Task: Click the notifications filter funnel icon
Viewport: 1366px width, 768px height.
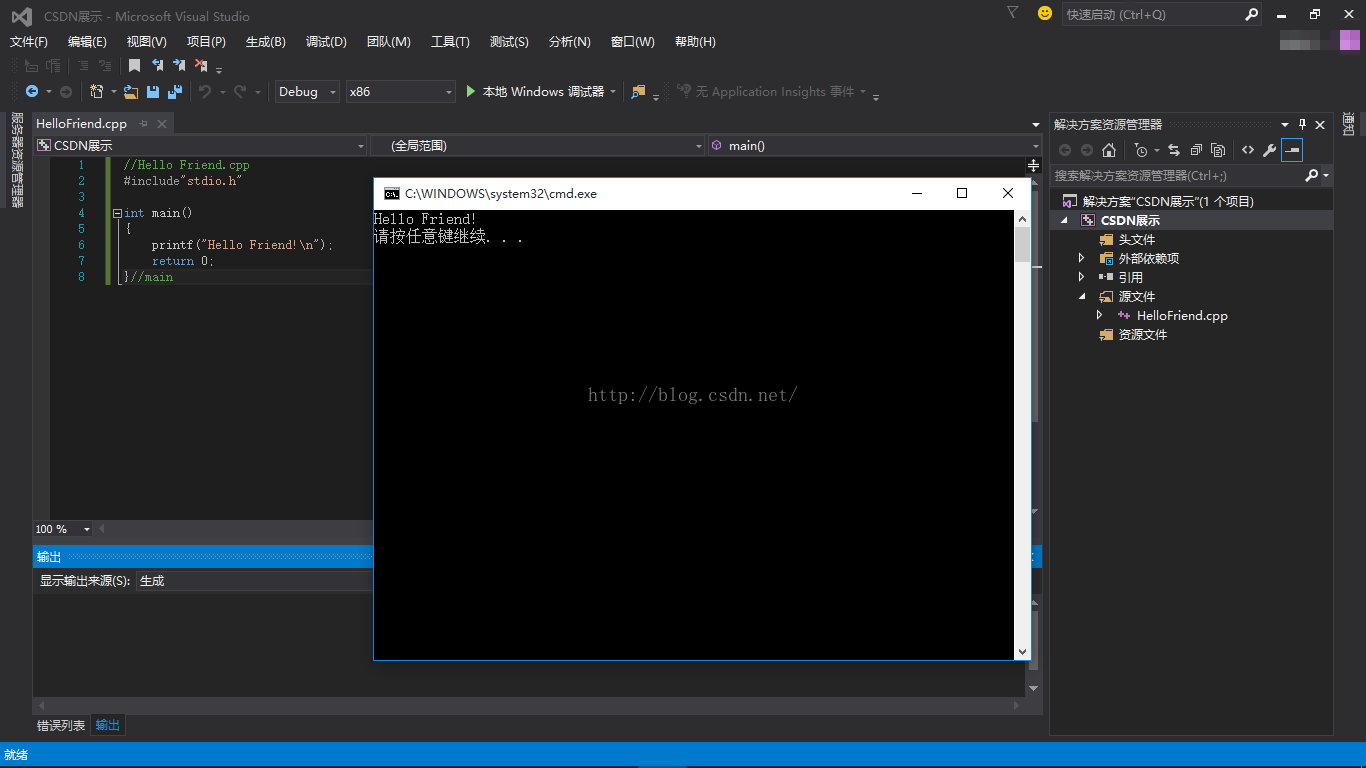Action: click(1013, 13)
